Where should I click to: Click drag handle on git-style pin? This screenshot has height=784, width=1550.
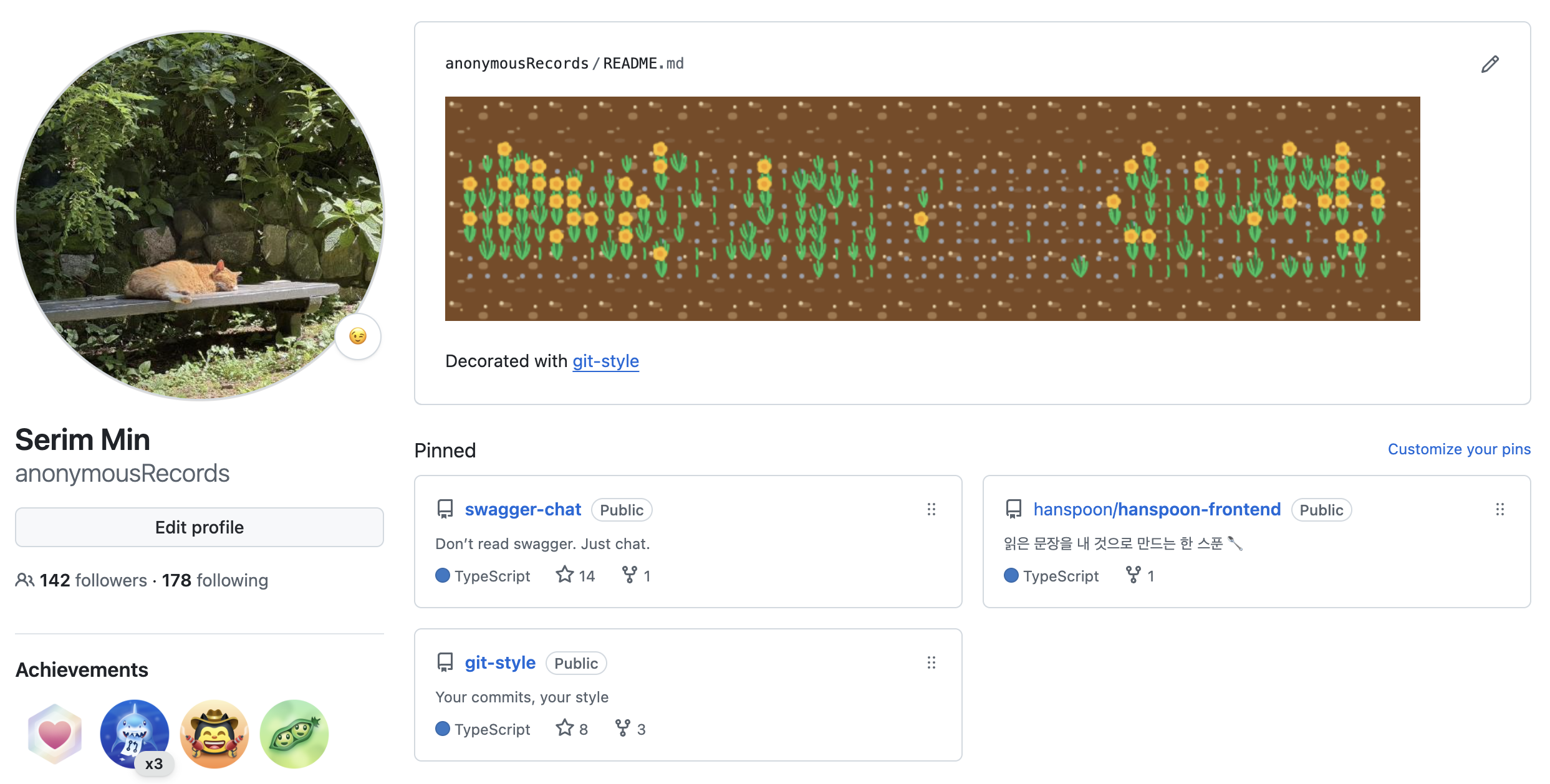coord(931,662)
